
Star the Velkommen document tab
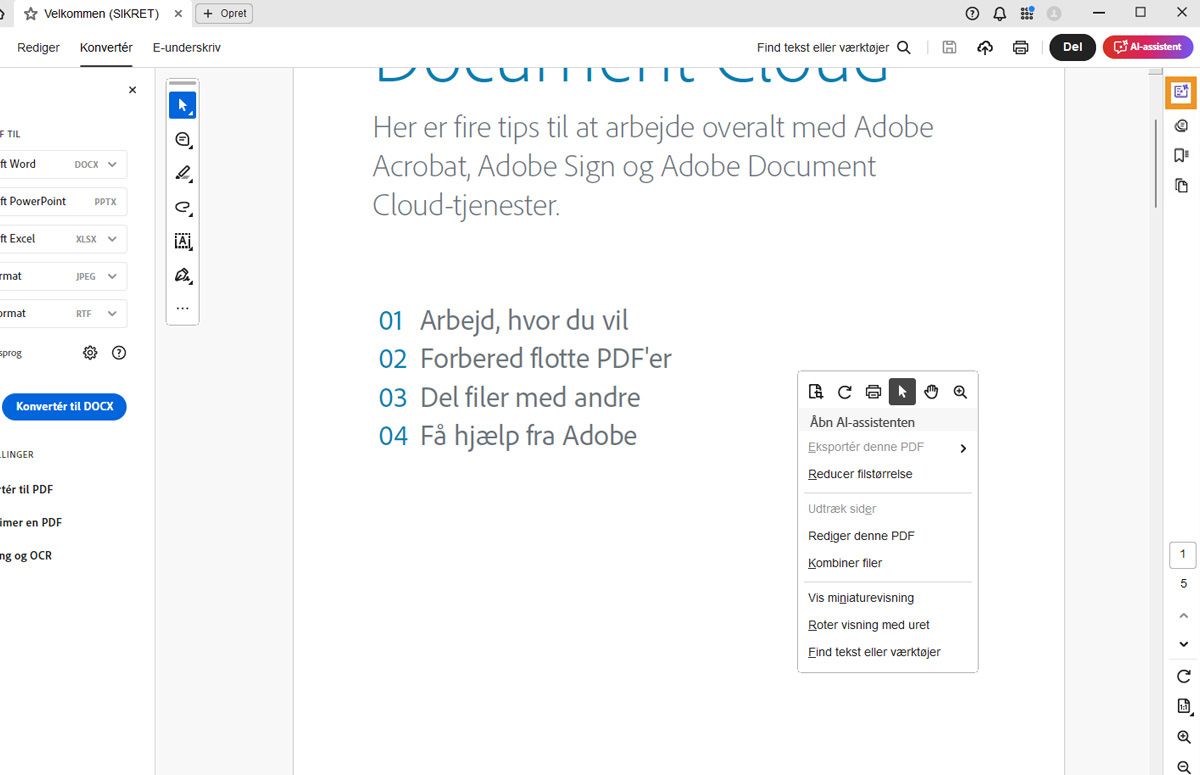(x=31, y=13)
